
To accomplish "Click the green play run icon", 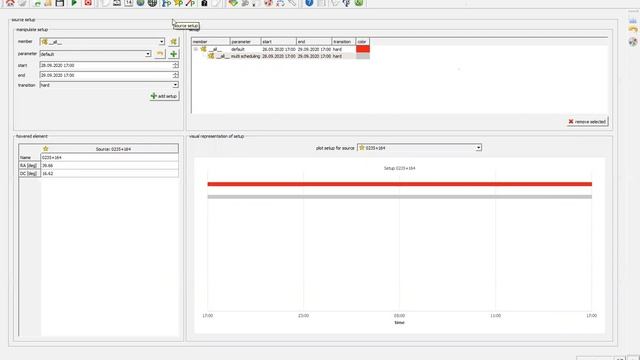I will [x=74, y=3].
